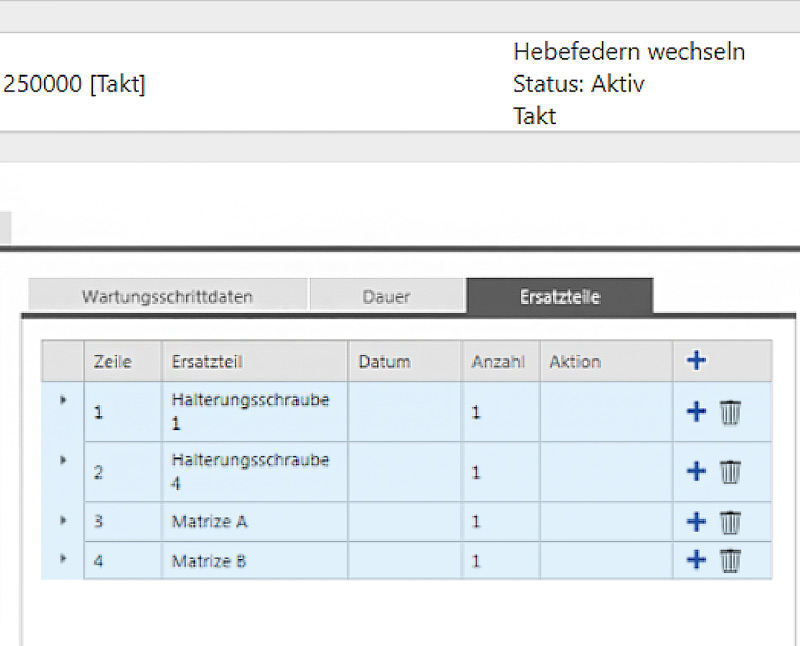Click the plus icon beside Matrize A
Viewport: 800px width, 646px height.
pos(696,521)
